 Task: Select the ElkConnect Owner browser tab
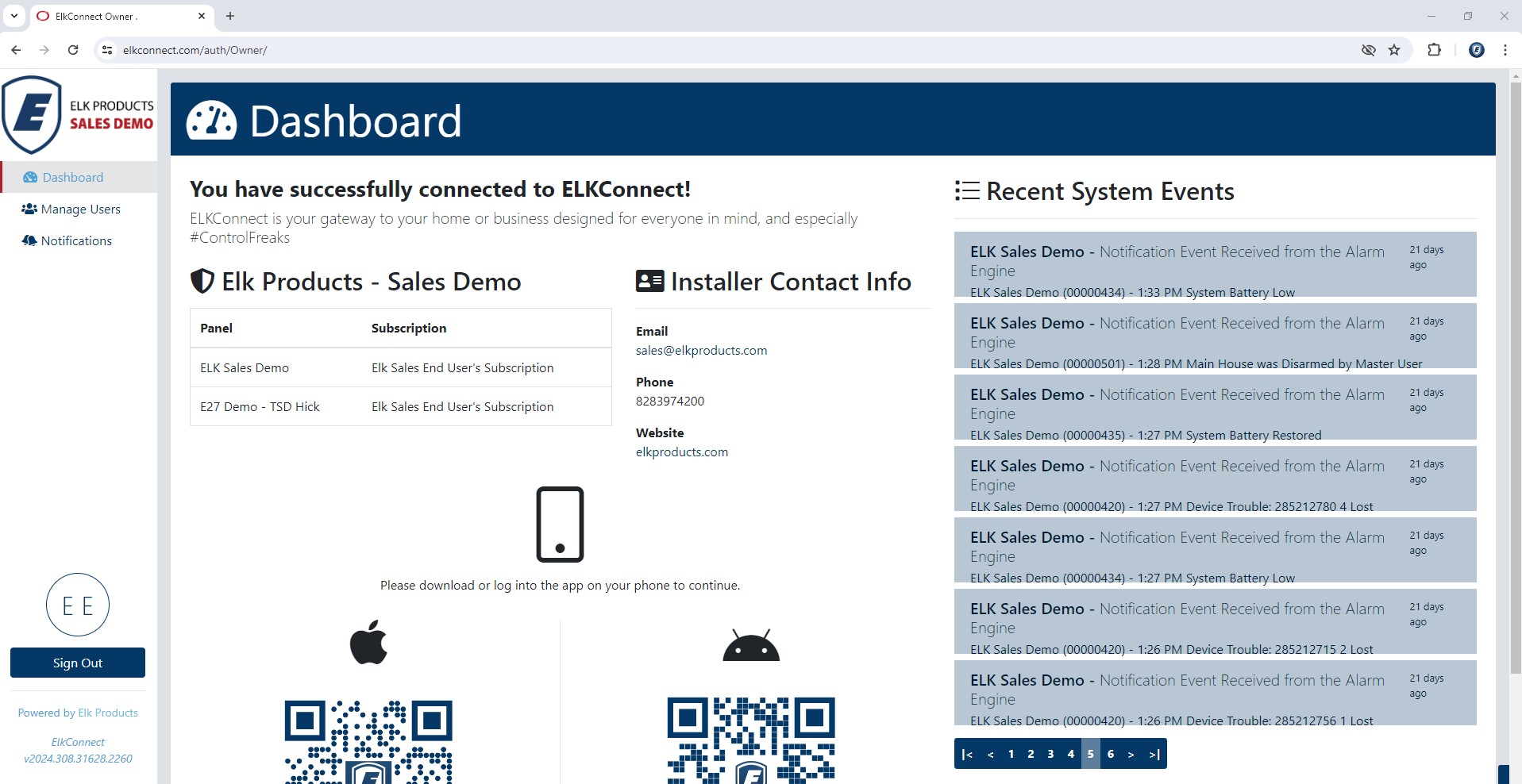point(111,16)
